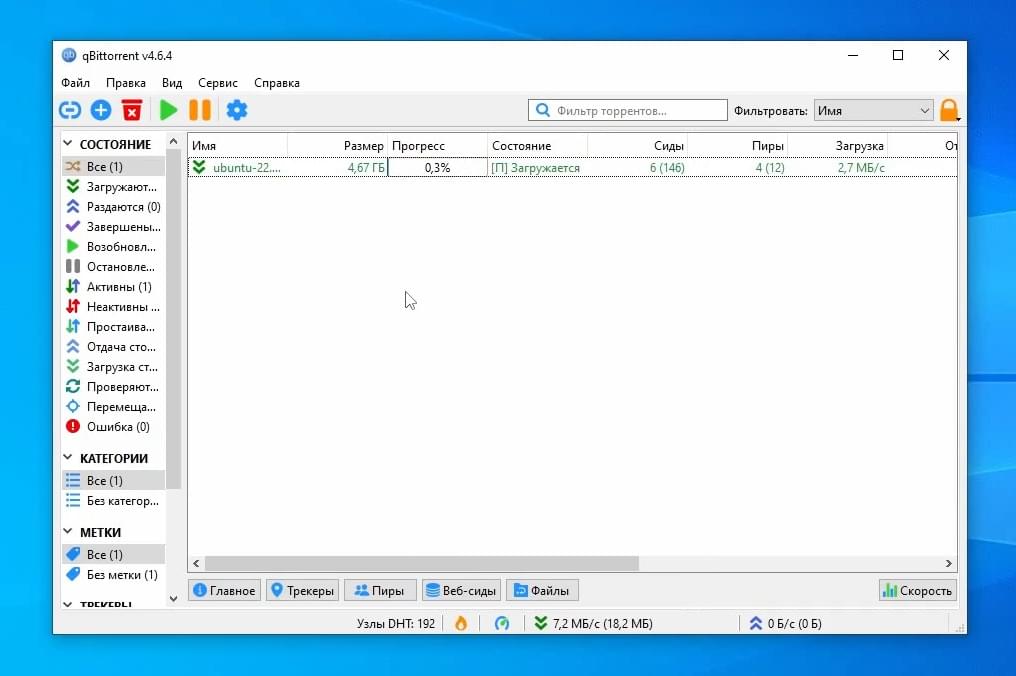
Task: Collapse the СОСТОЯНИЕ section
Action: [67, 143]
